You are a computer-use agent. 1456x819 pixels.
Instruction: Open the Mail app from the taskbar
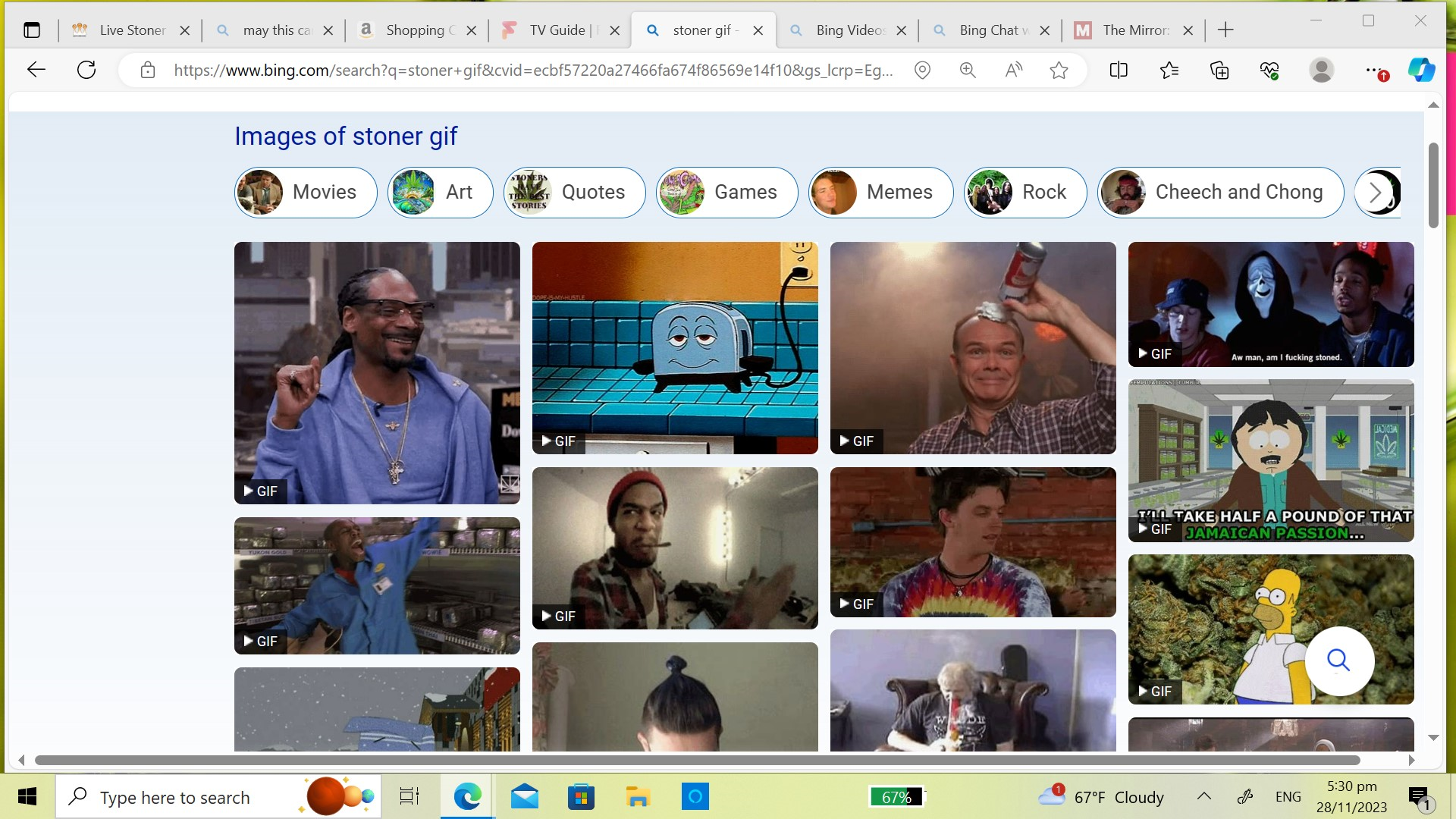525,797
